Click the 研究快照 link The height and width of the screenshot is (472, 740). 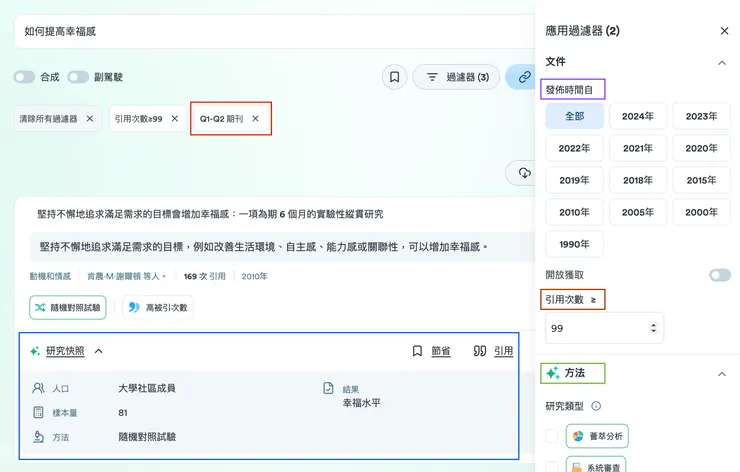[x=65, y=351]
